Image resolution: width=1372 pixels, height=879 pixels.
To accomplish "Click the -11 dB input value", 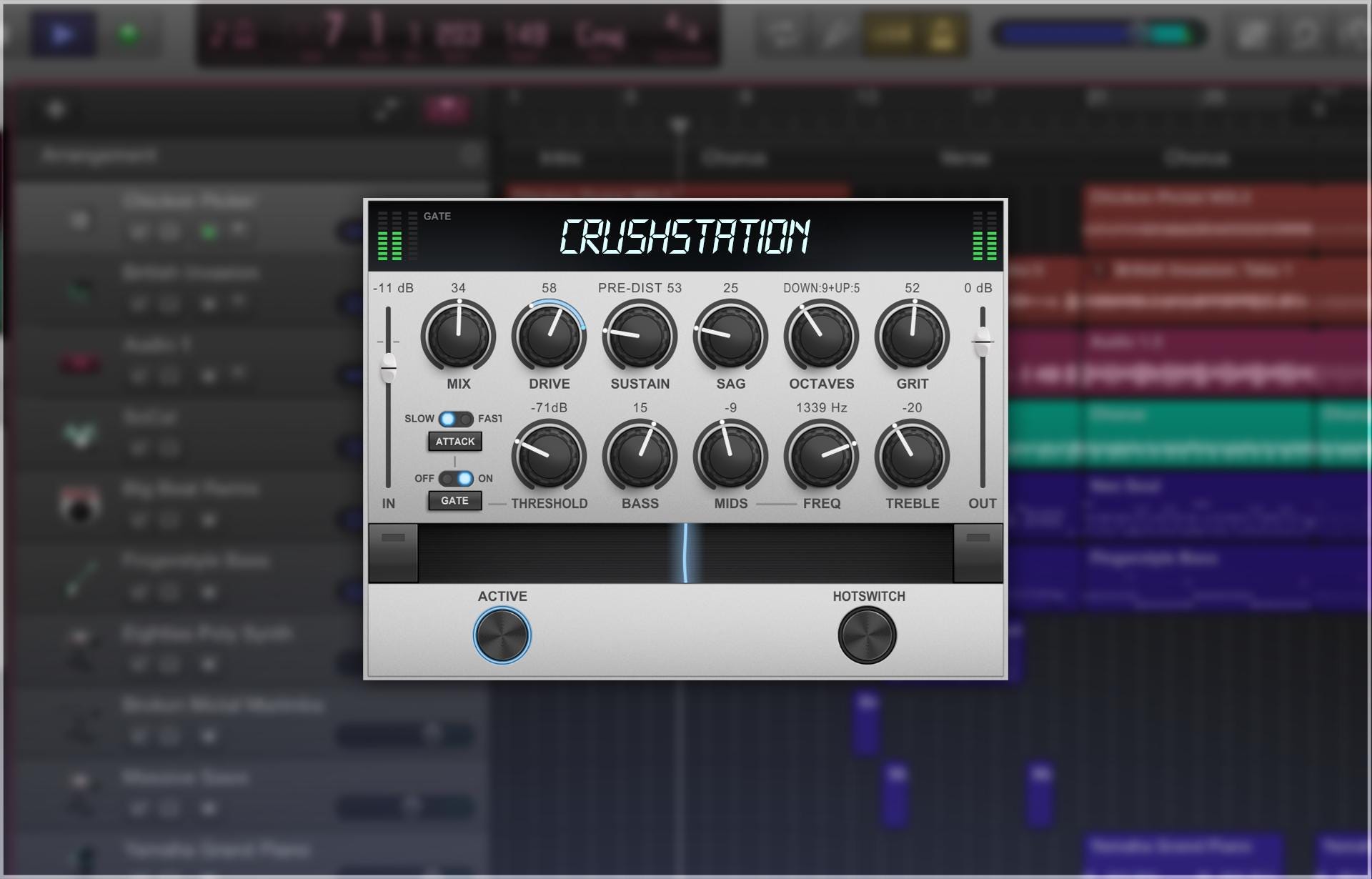I will 393,288.
